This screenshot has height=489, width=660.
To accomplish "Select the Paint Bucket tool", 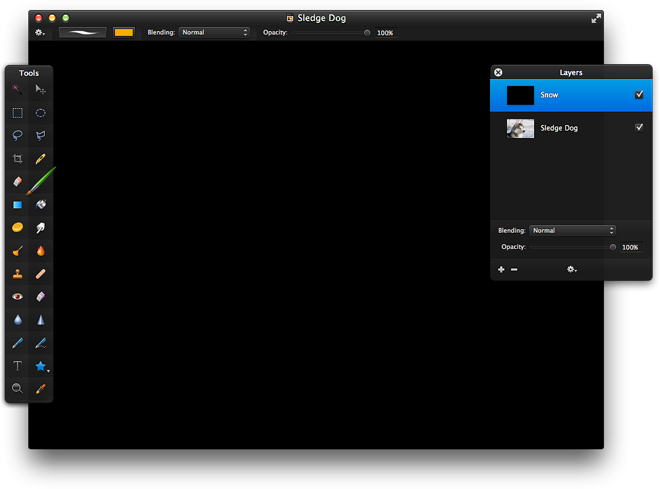I will click(40, 205).
